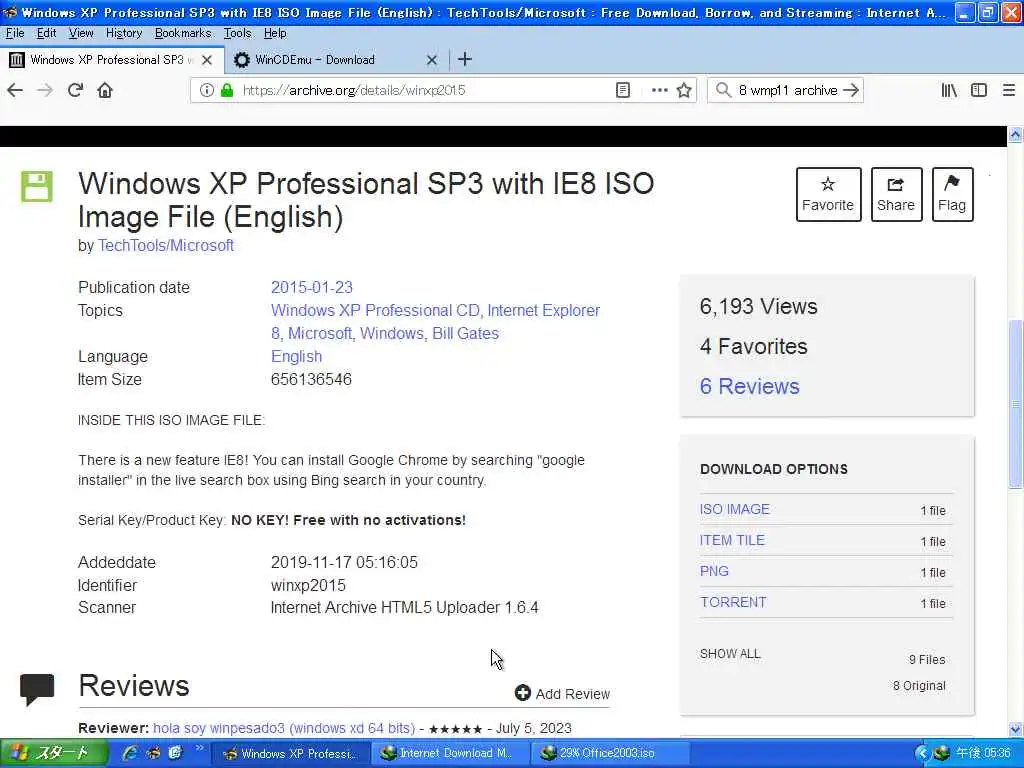Viewport: 1024px width, 768px height.
Task: Toggle reader view in address bar
Action: click(623, 90)
